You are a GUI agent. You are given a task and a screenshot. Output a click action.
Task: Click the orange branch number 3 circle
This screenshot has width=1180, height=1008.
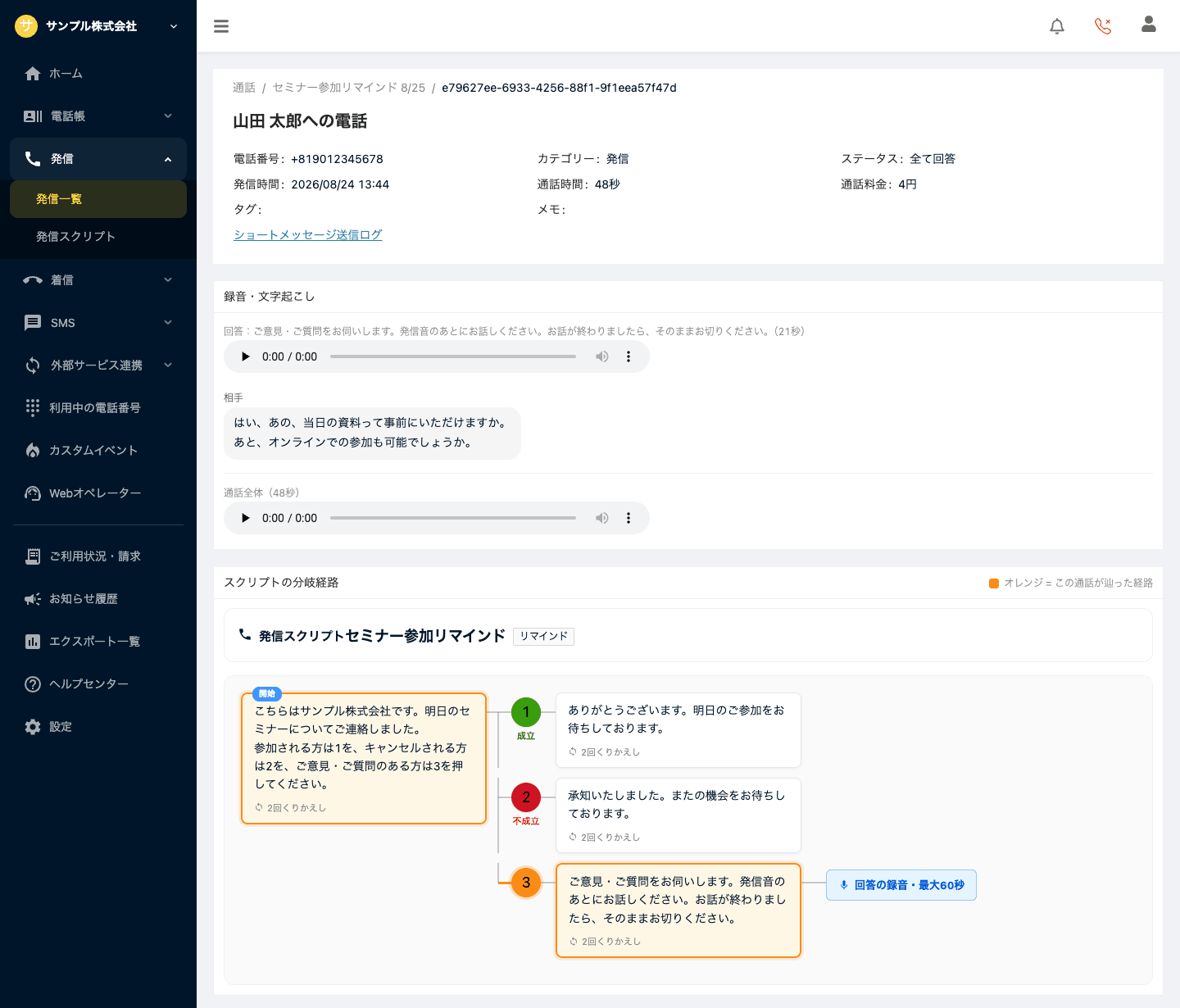[x=526, y=883]
